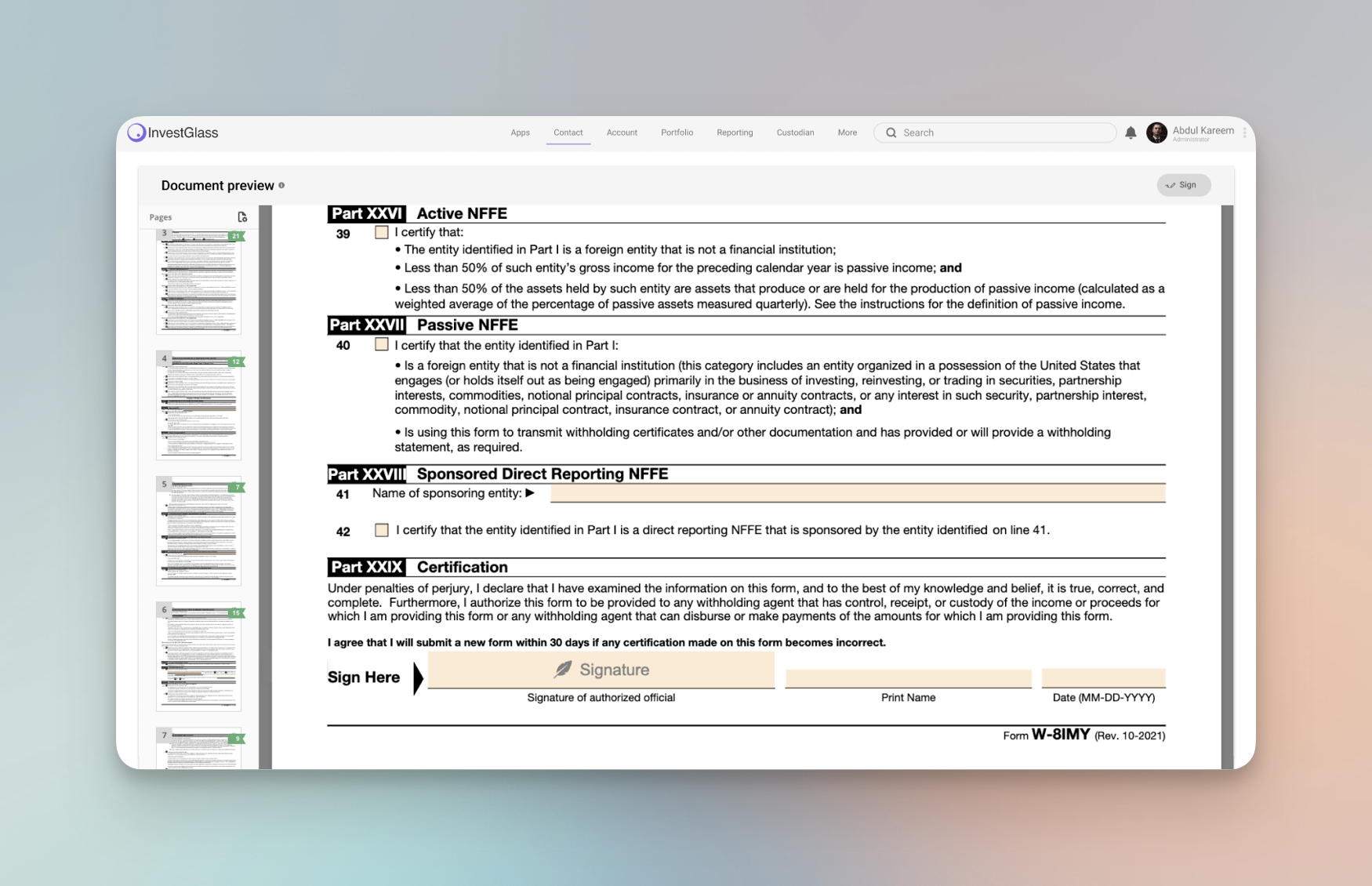This screenshot has height=886, width=1372.
Task: Check checkbox 40 under Passive NFFE
Action: 381,344
